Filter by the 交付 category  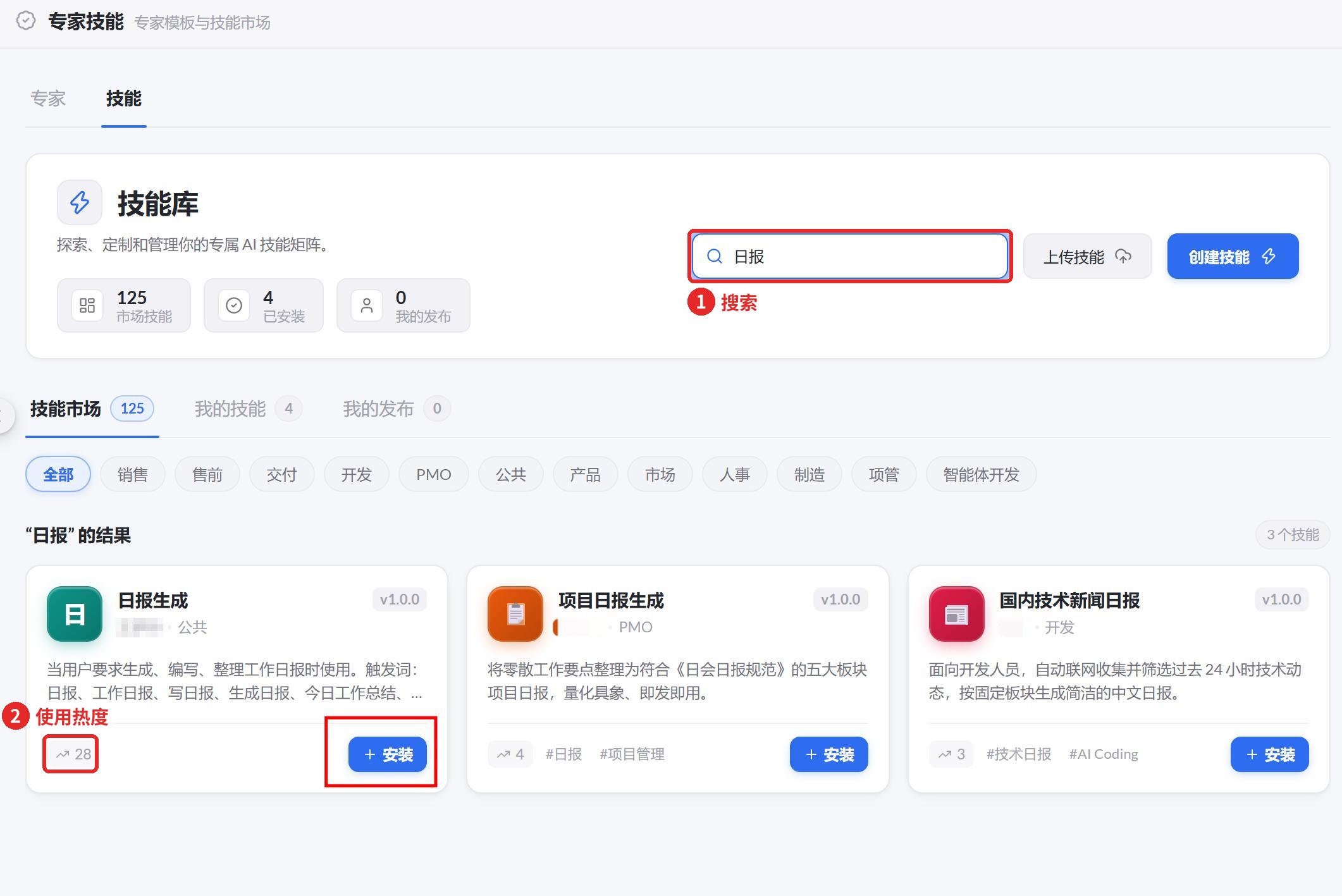click(282, 474)
